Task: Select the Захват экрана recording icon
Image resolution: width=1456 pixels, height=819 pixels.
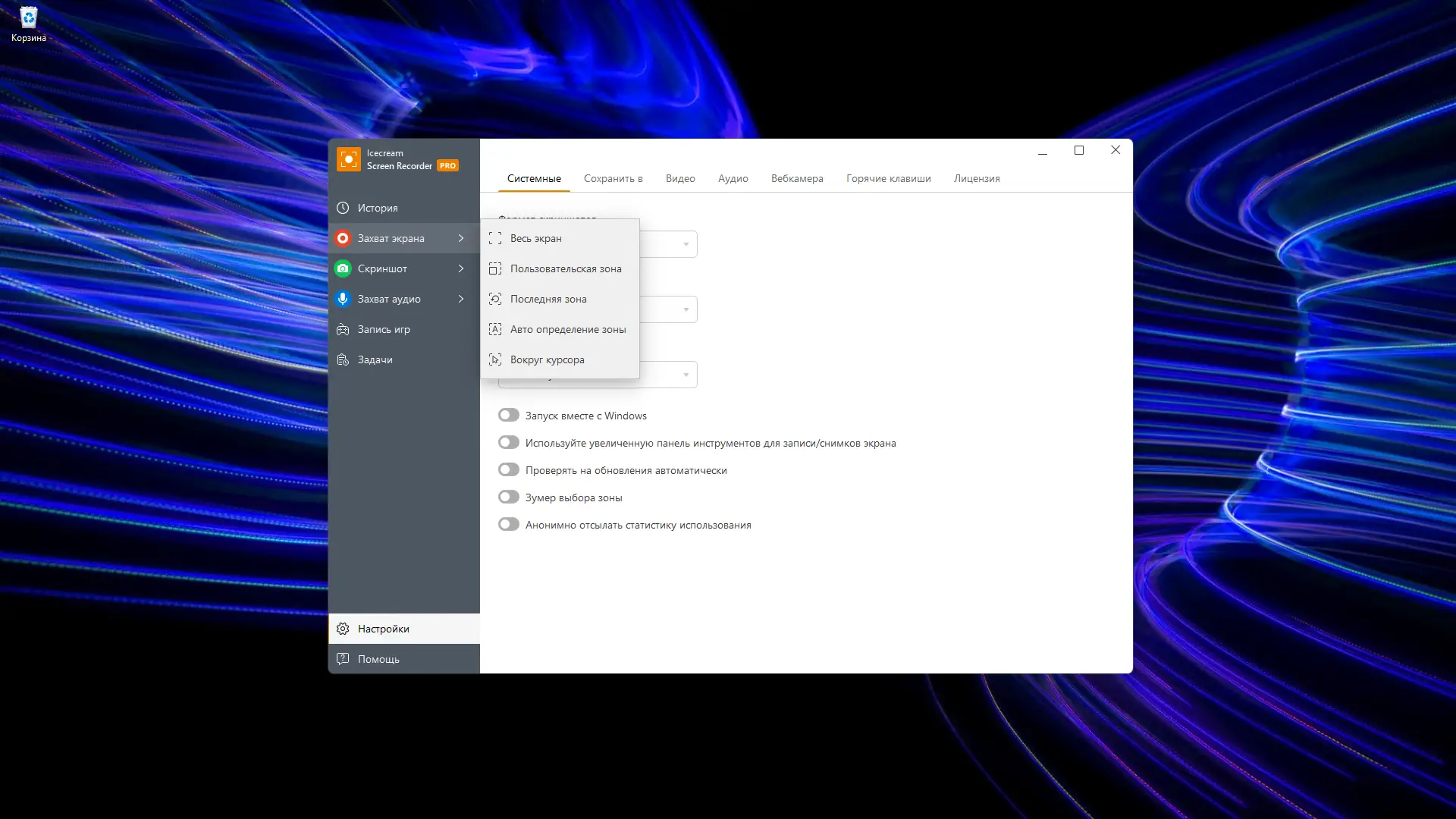Action: coord(343,238)
